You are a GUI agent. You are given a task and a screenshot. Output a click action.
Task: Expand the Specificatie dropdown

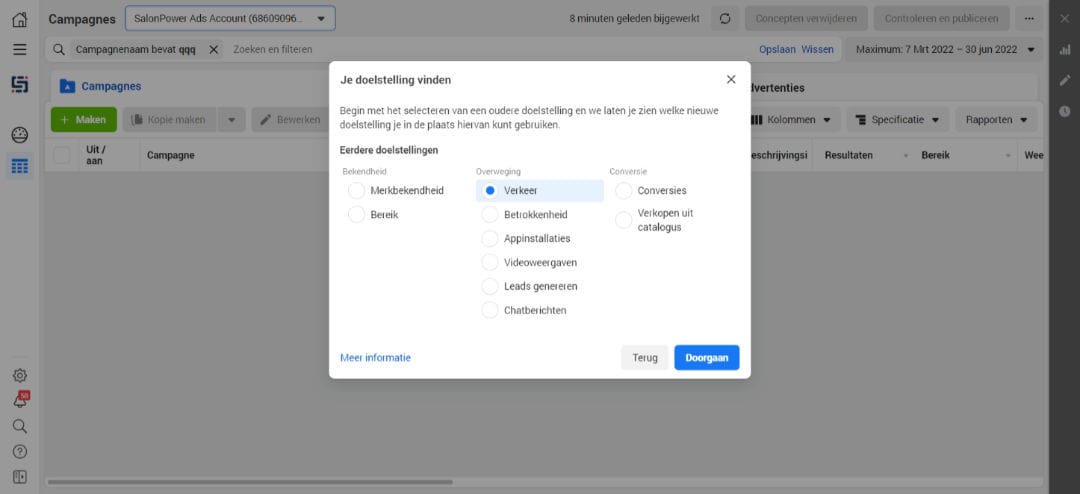point(897,120)
